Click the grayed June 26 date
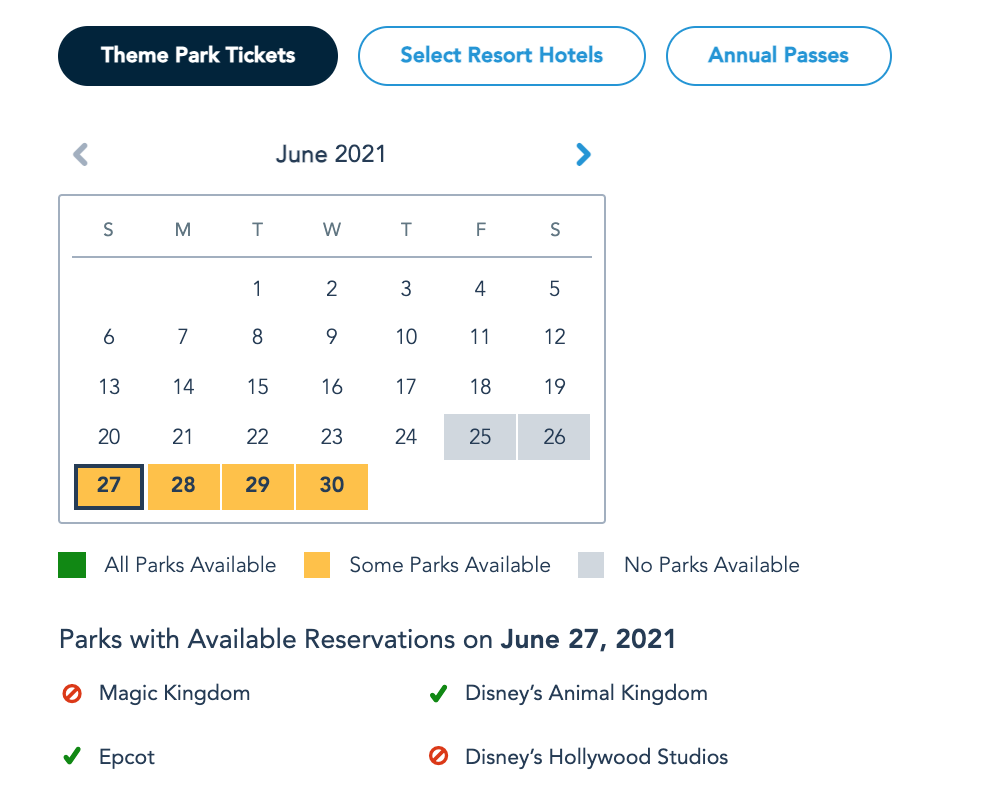The height and width of the screenshot is (806, 986). 554,437
